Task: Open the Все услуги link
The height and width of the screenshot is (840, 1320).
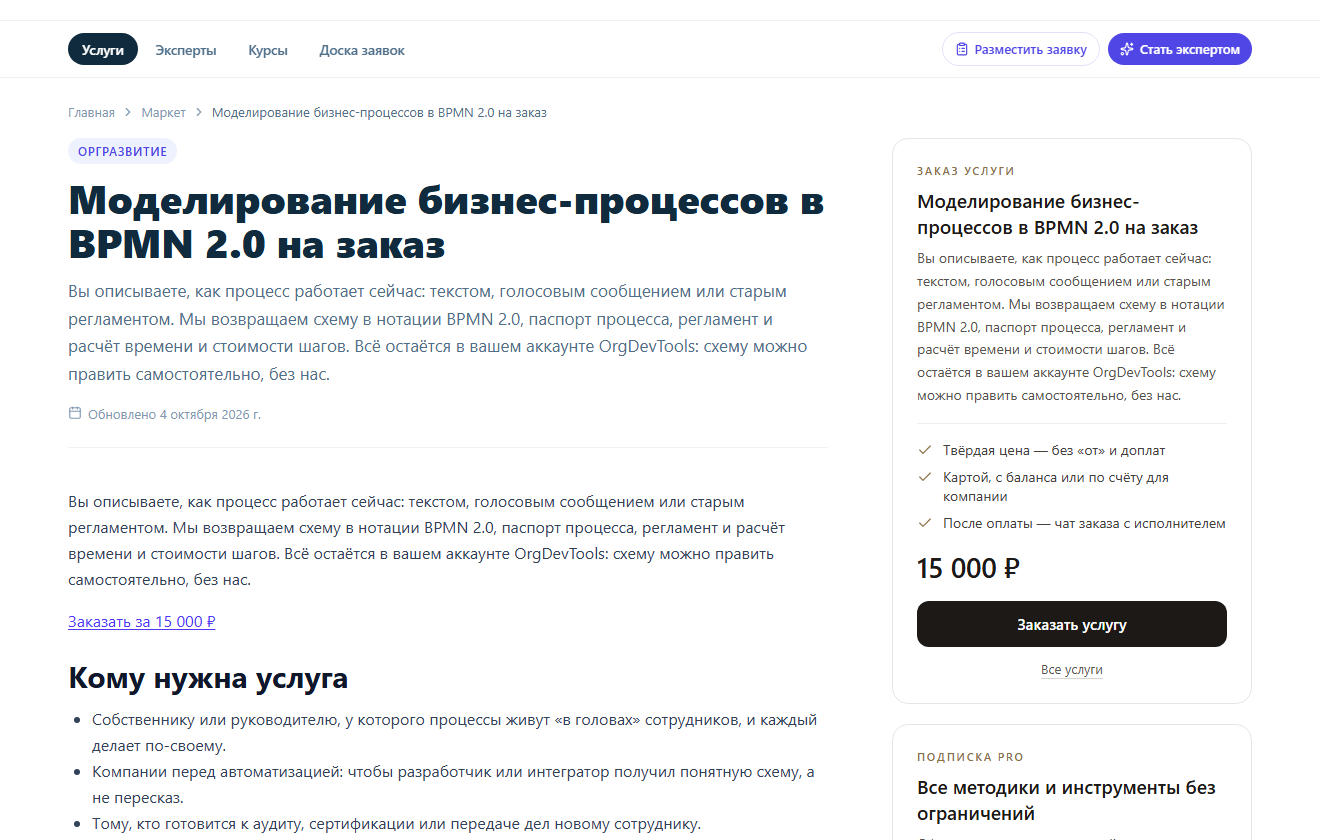Action: (1072, 670)
